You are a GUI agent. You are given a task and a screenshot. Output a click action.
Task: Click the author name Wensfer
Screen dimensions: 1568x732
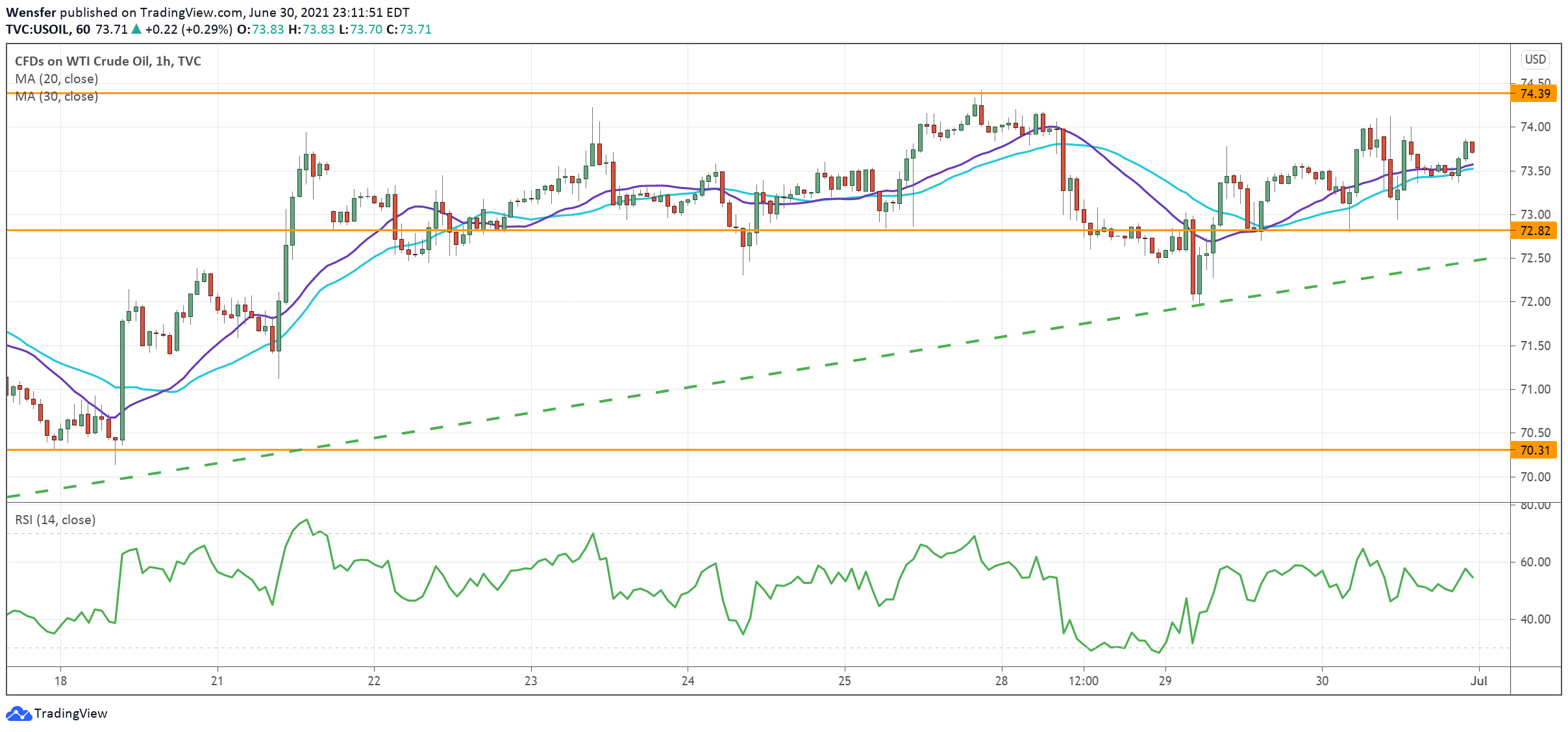click(31, 11)
